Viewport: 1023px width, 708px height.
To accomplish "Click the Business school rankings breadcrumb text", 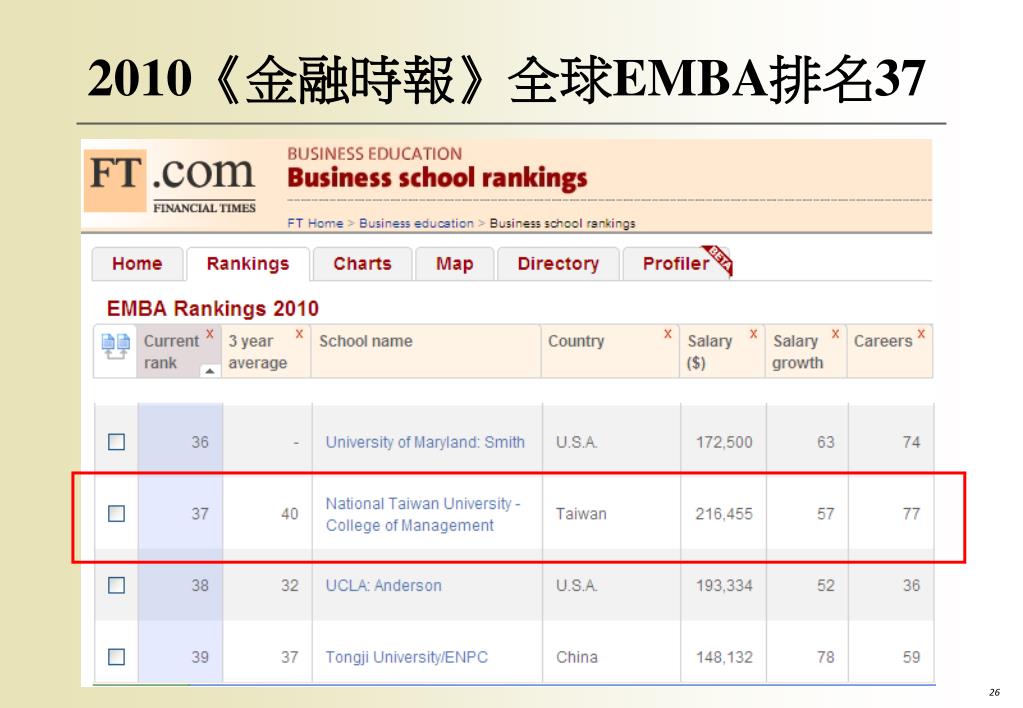I will (562, 223).
